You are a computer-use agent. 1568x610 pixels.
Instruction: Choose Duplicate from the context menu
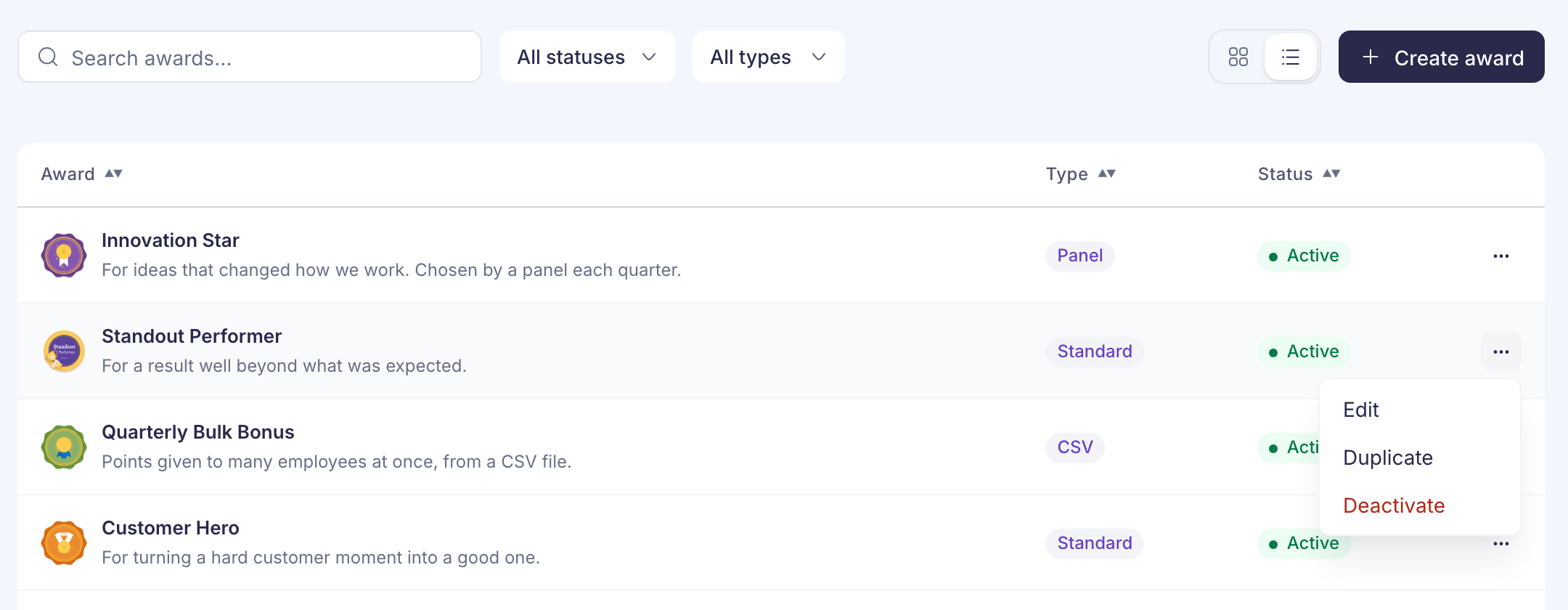tap(1420, 457)
